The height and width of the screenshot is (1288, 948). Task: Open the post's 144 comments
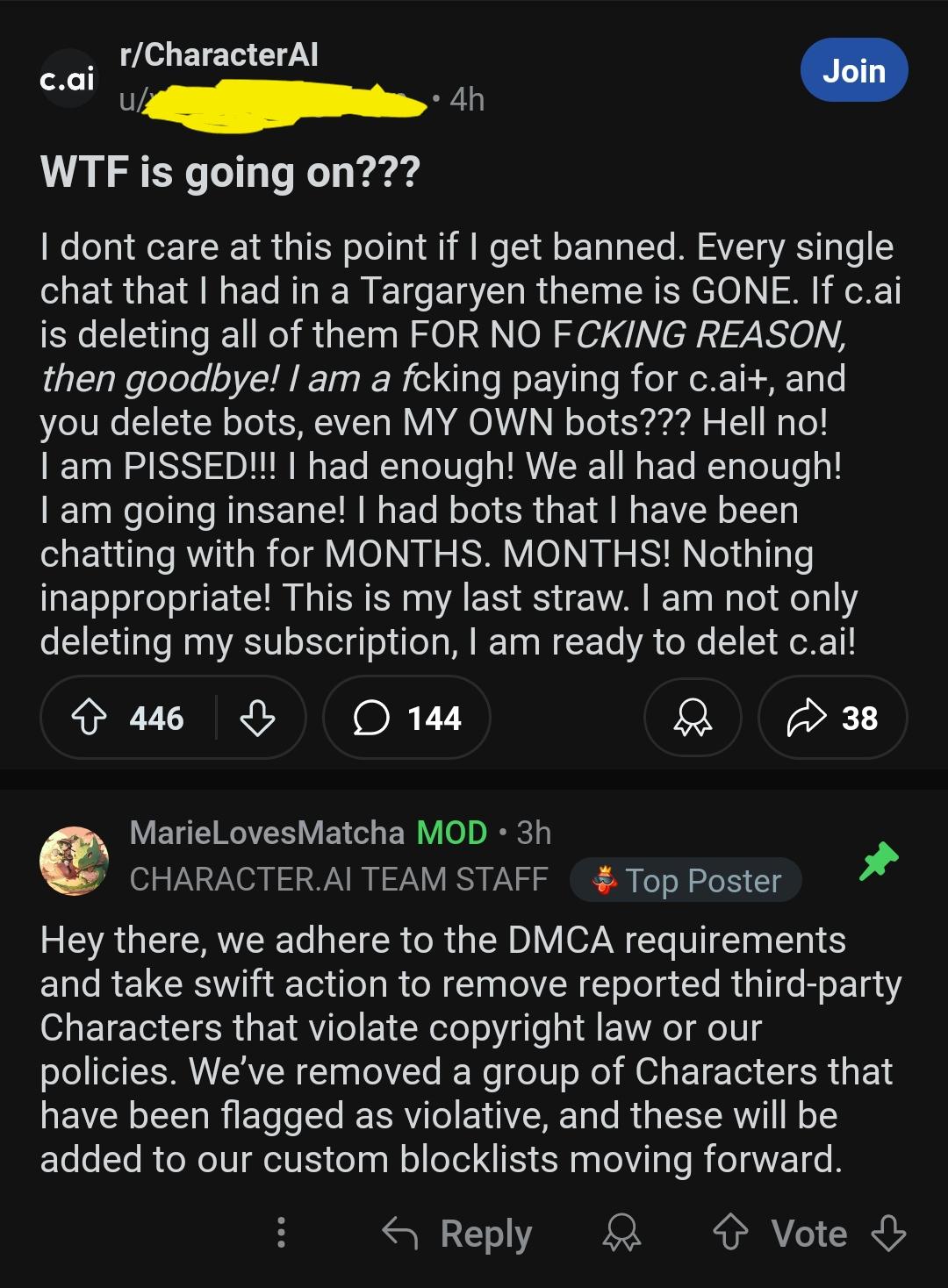click(406, 719)
